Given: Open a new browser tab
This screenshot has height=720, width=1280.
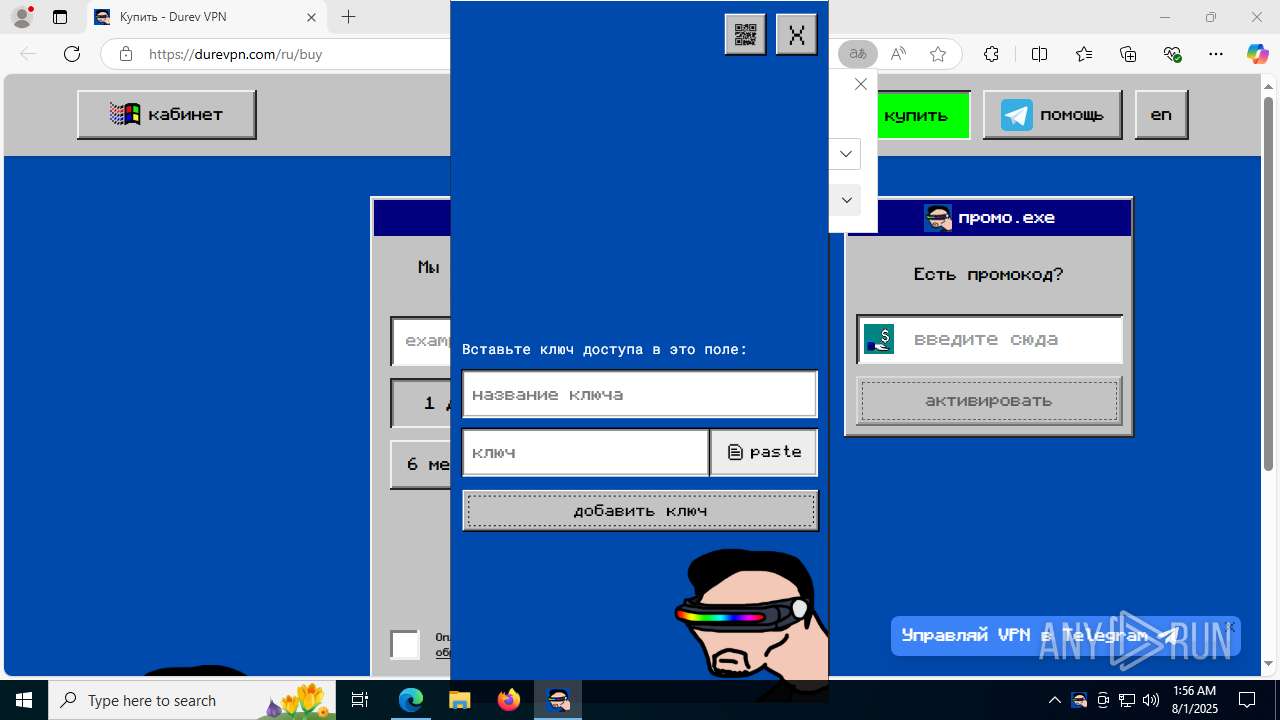Looking at the screenshot, I should (348, 17).
